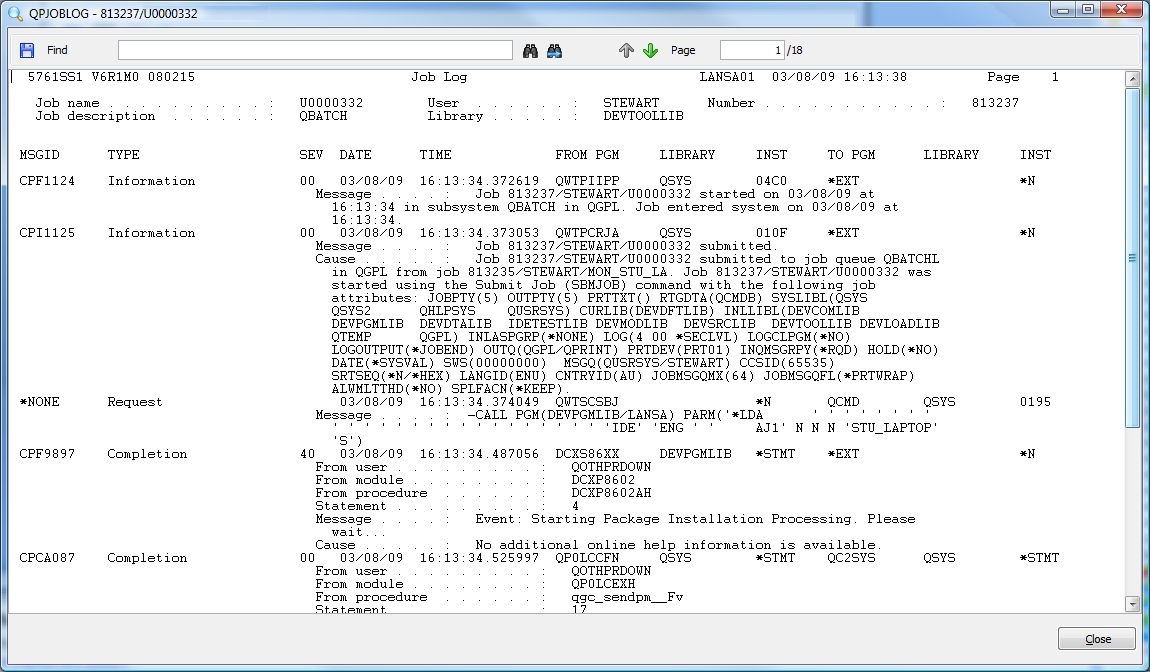1150x672 pixels.
Task: Click user value STEWART in header
Action: 631,103
